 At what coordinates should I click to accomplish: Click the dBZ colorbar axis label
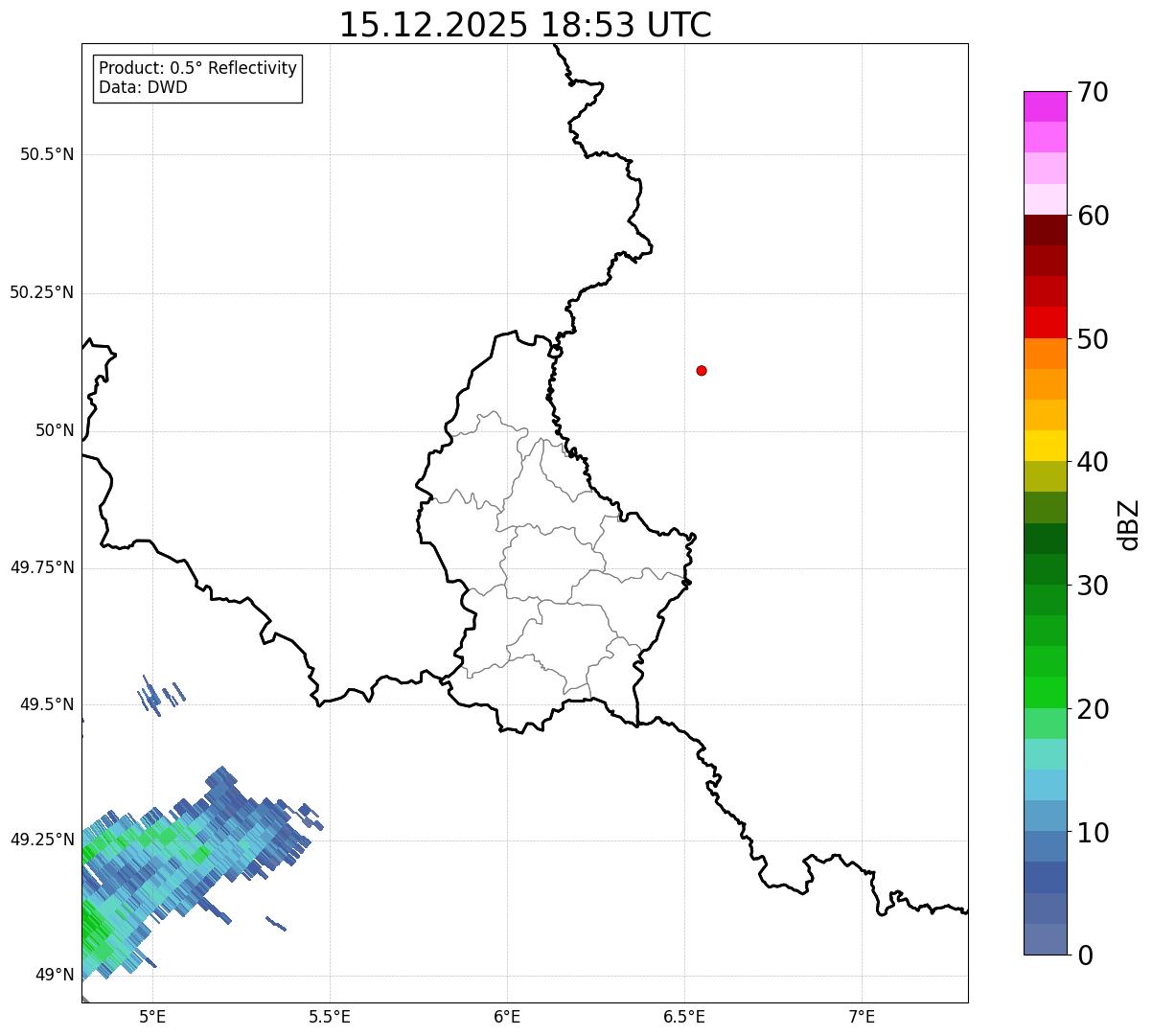pos(1129,524)
